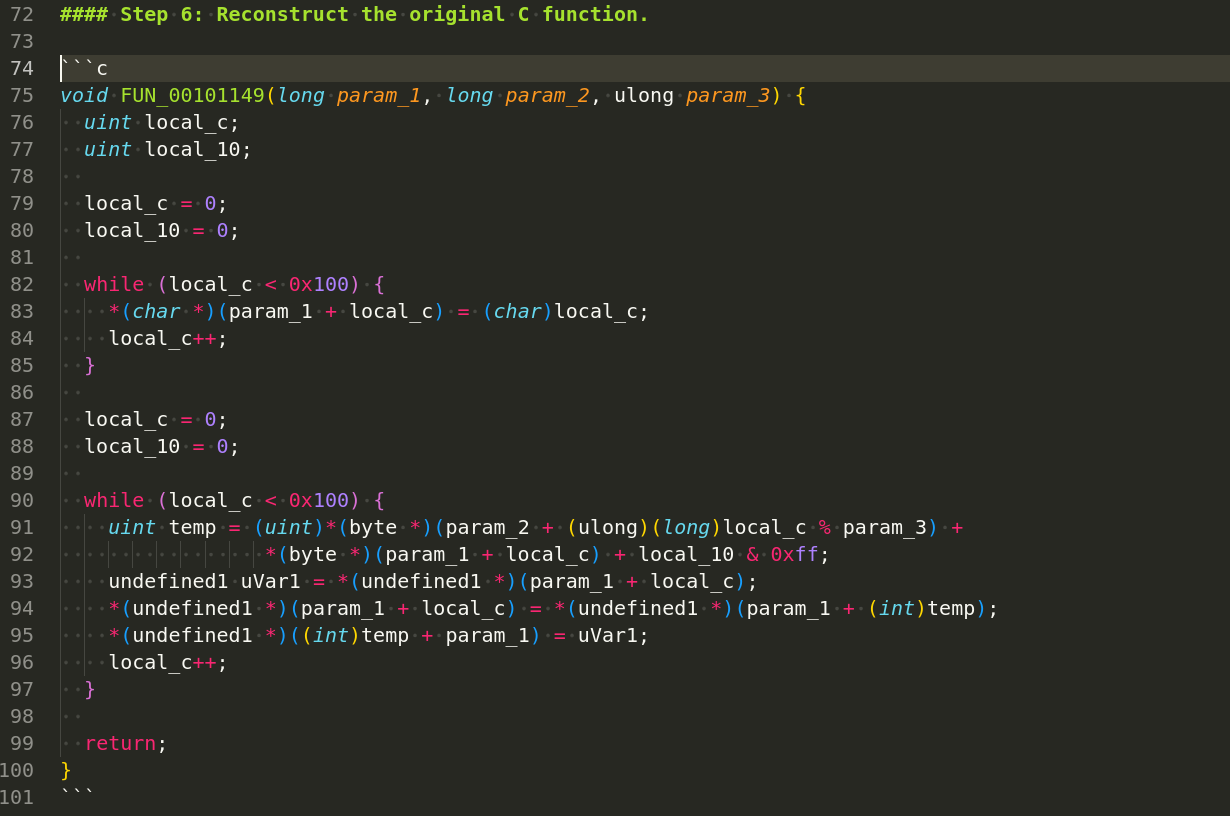Click the 'while' keyword on line 90
Viewport: 1230px width, 816px height.
pos(114,500)
